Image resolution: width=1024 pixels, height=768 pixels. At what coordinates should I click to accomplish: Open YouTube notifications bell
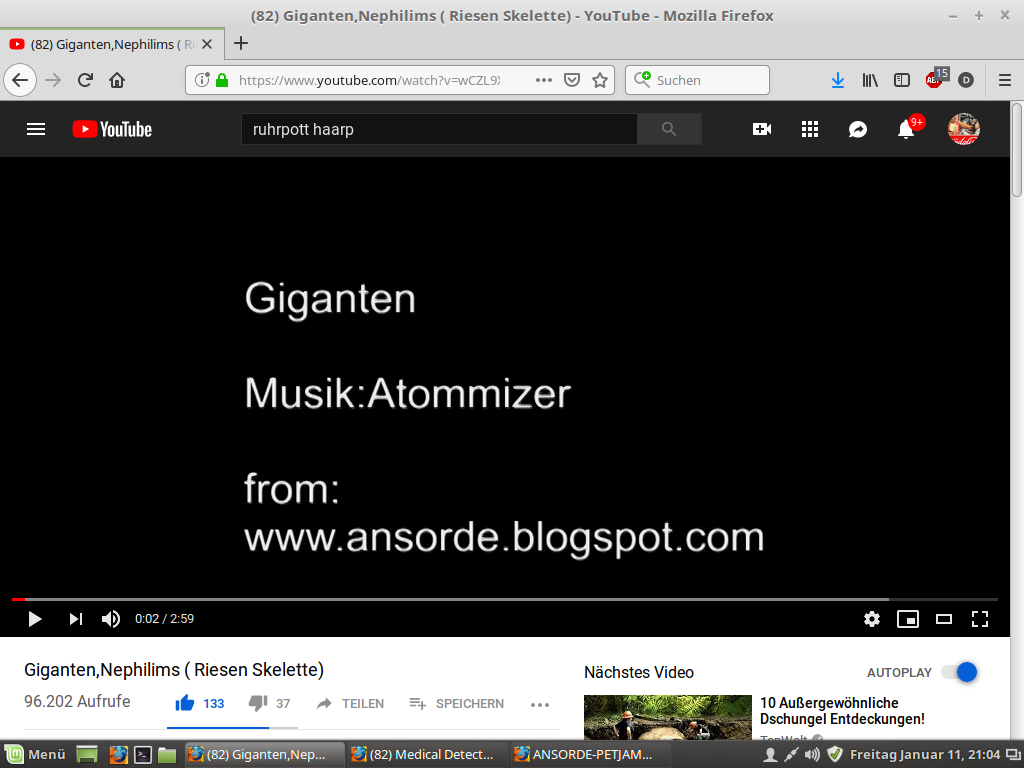pos(906,129)
